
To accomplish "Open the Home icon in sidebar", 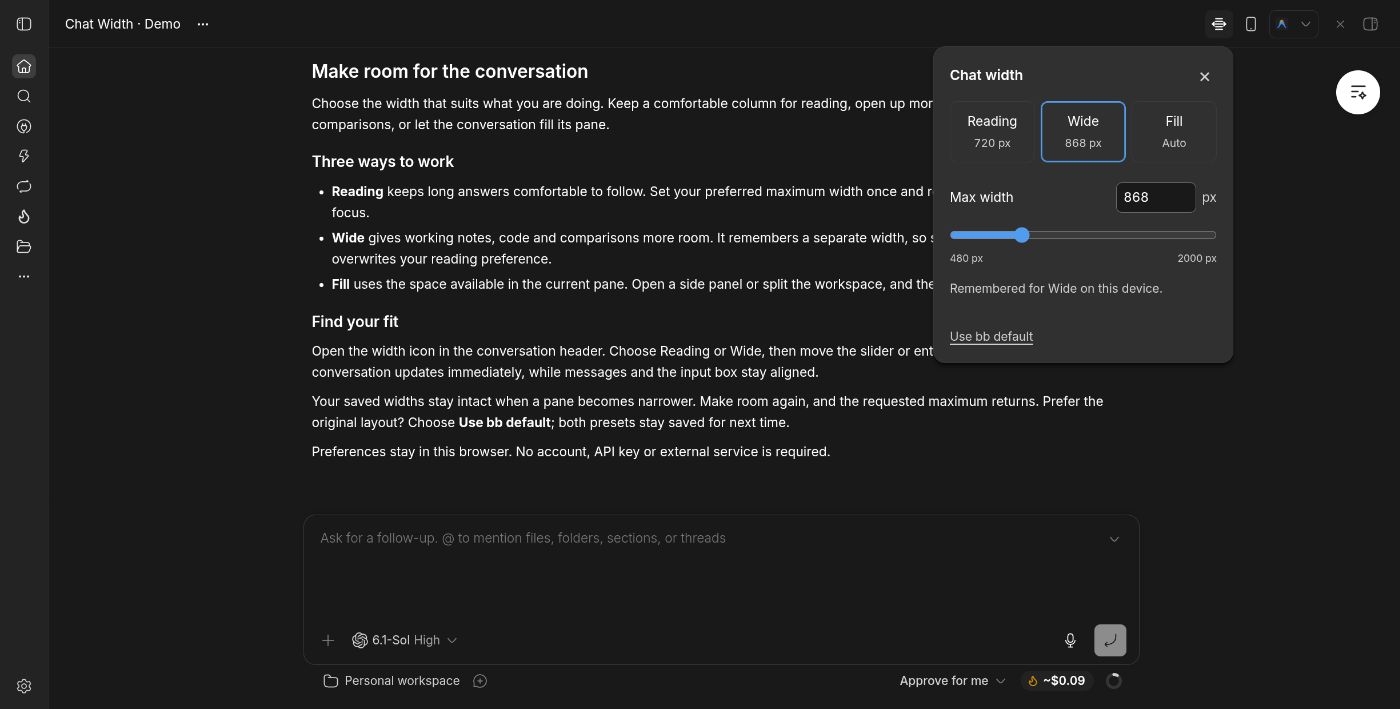I will point(24,66).
